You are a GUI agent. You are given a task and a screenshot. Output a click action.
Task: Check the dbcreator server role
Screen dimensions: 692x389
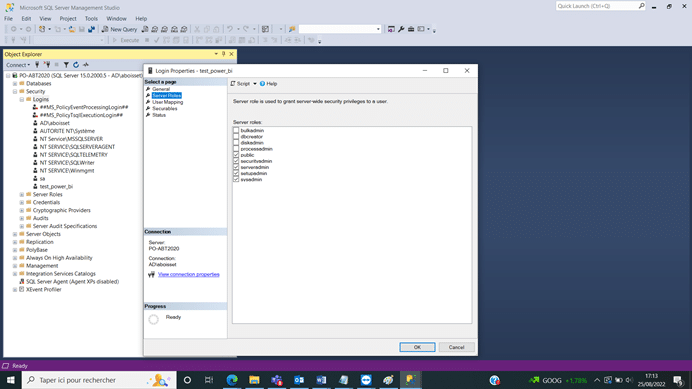point(236,136)
